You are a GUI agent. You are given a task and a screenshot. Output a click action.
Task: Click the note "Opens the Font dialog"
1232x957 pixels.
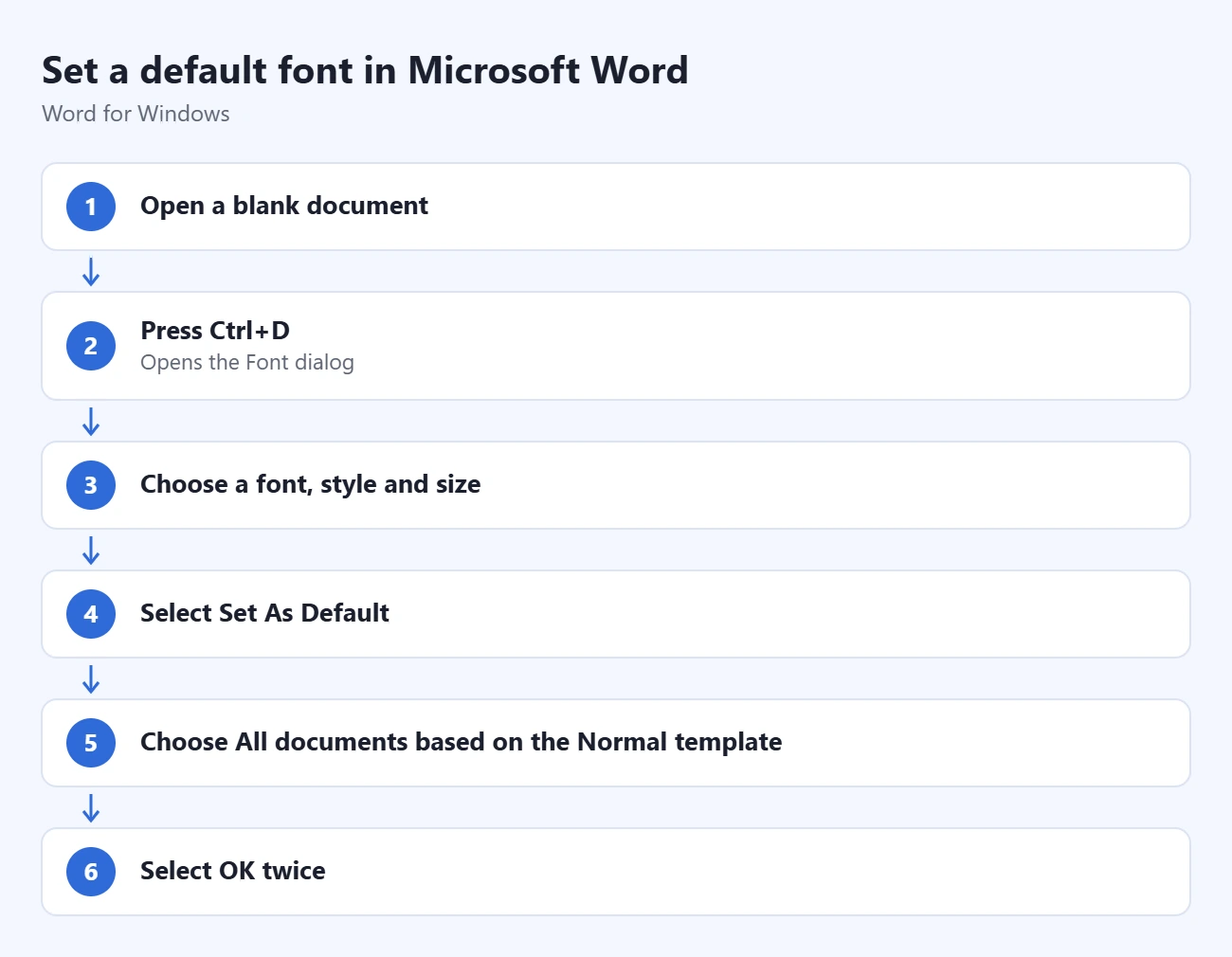coord(247,362)
